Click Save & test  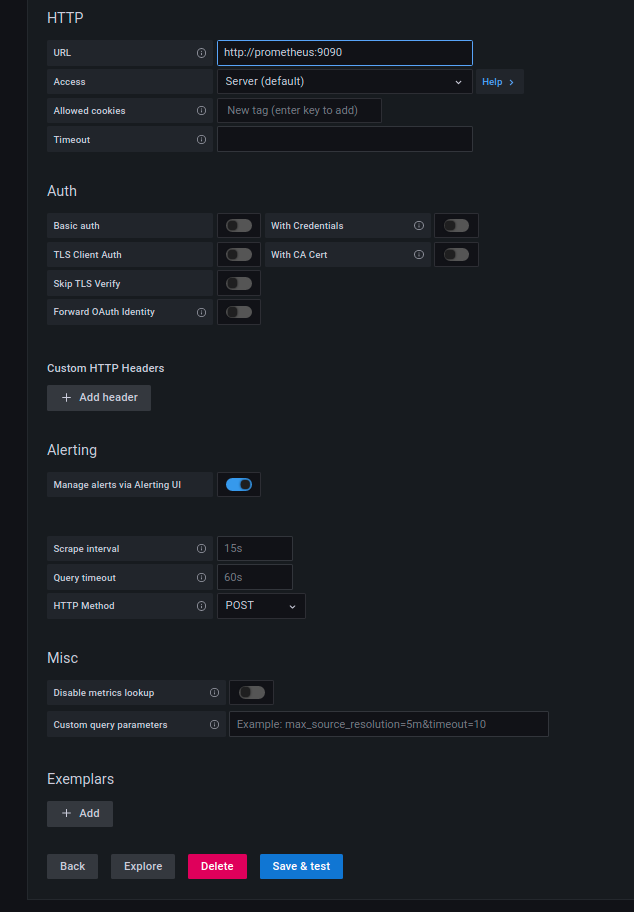pos(301,866)
